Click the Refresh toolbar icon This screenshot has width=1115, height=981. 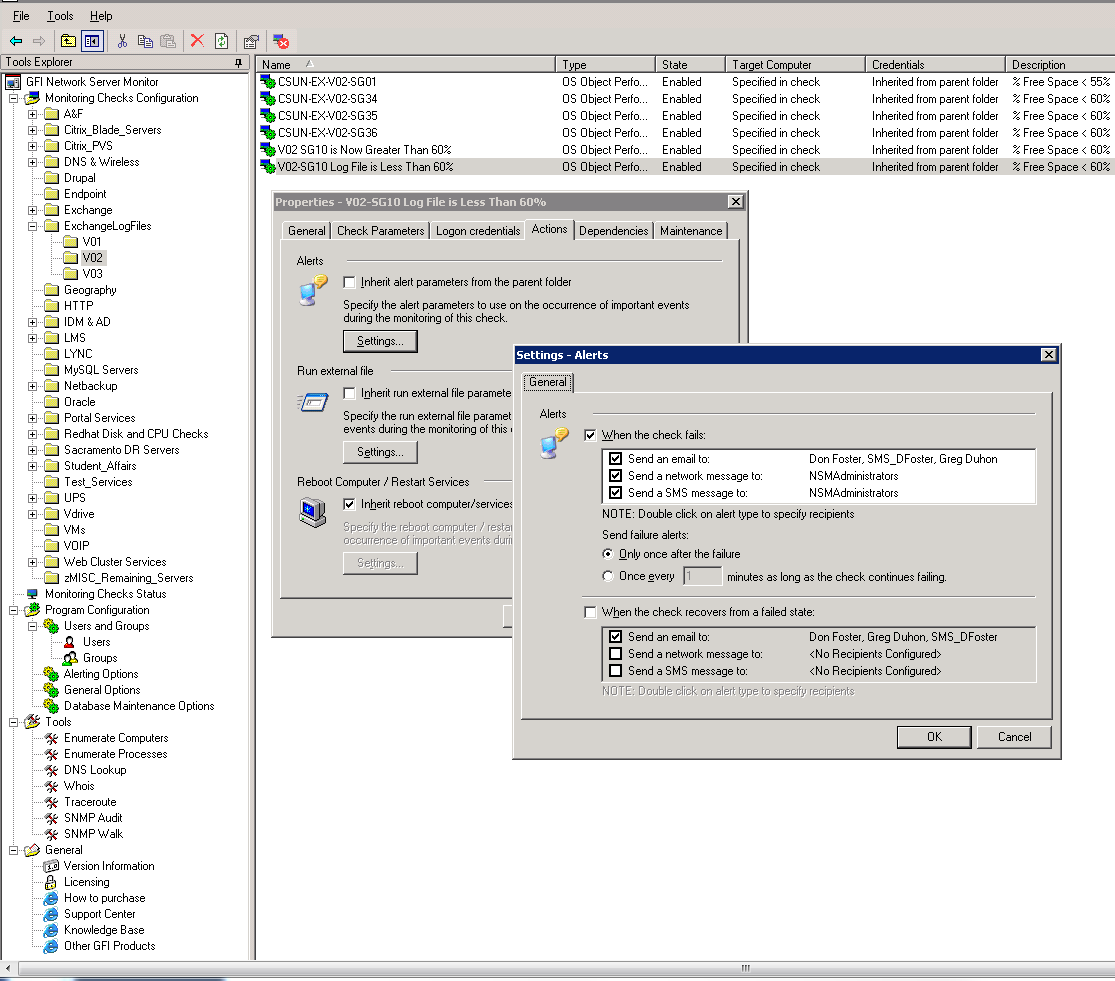click(x=222, y=41)
